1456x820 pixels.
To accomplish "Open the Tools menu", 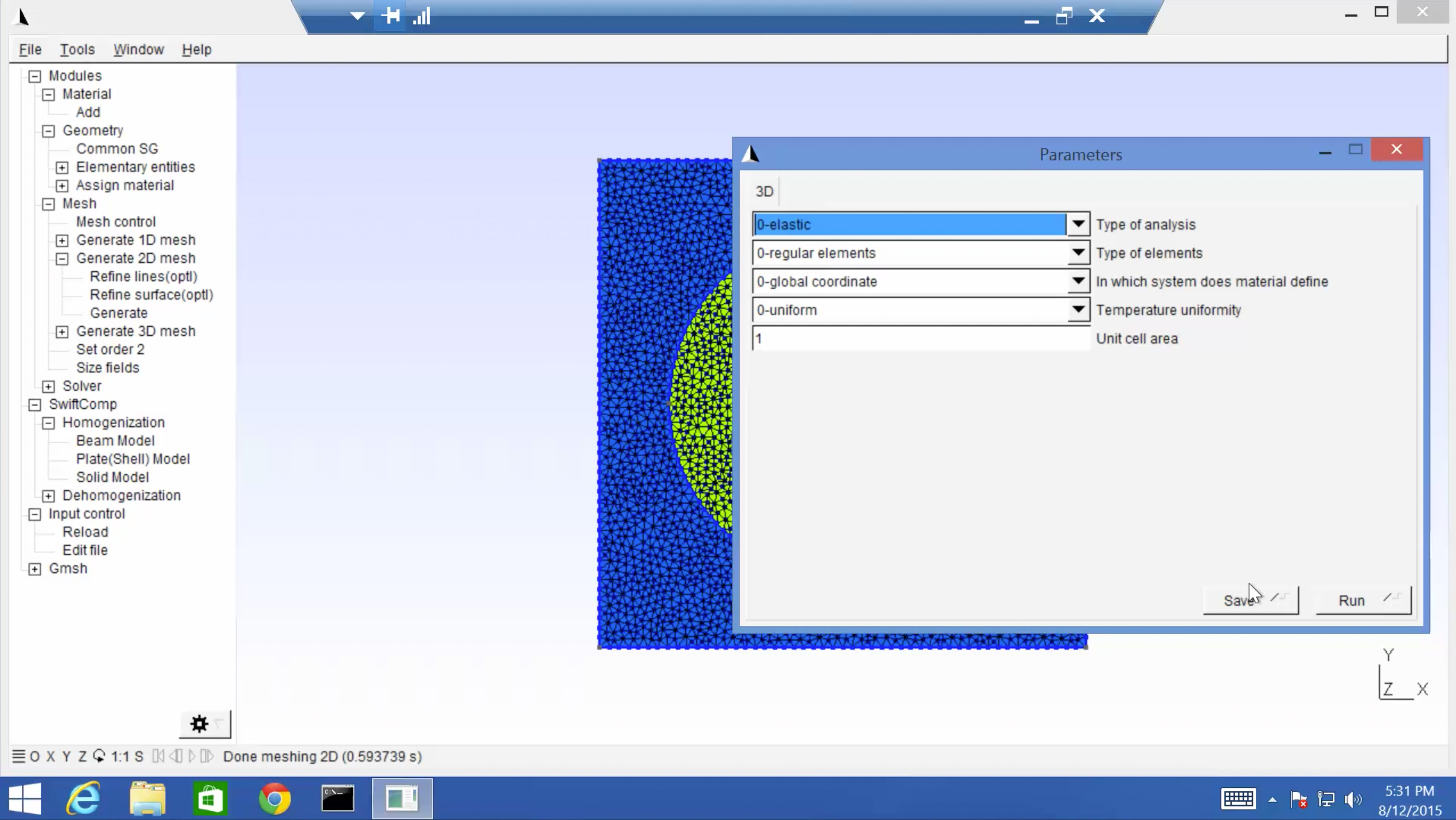I will (77, 50).
